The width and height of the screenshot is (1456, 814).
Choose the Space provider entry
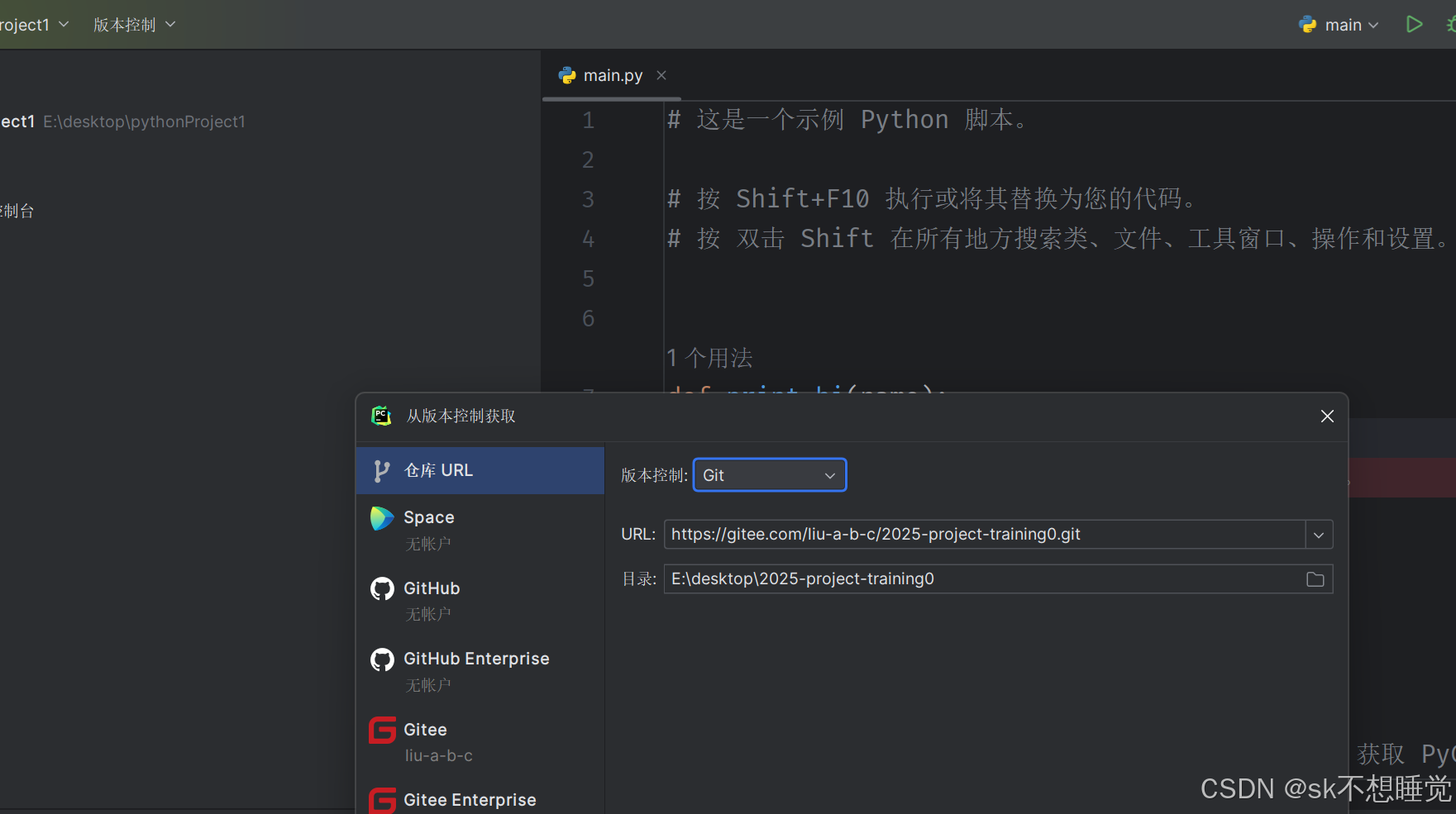pos(480,529)
